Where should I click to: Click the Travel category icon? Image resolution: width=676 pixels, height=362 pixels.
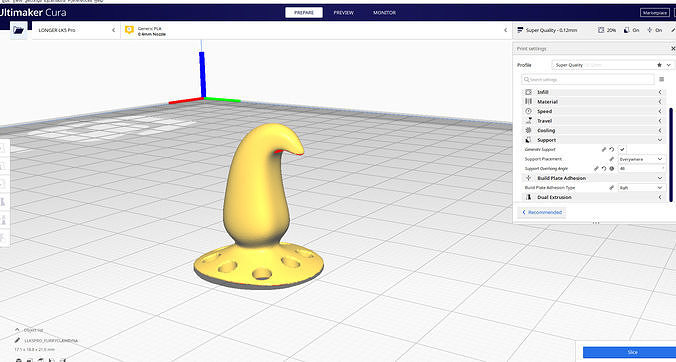[528, 121]
